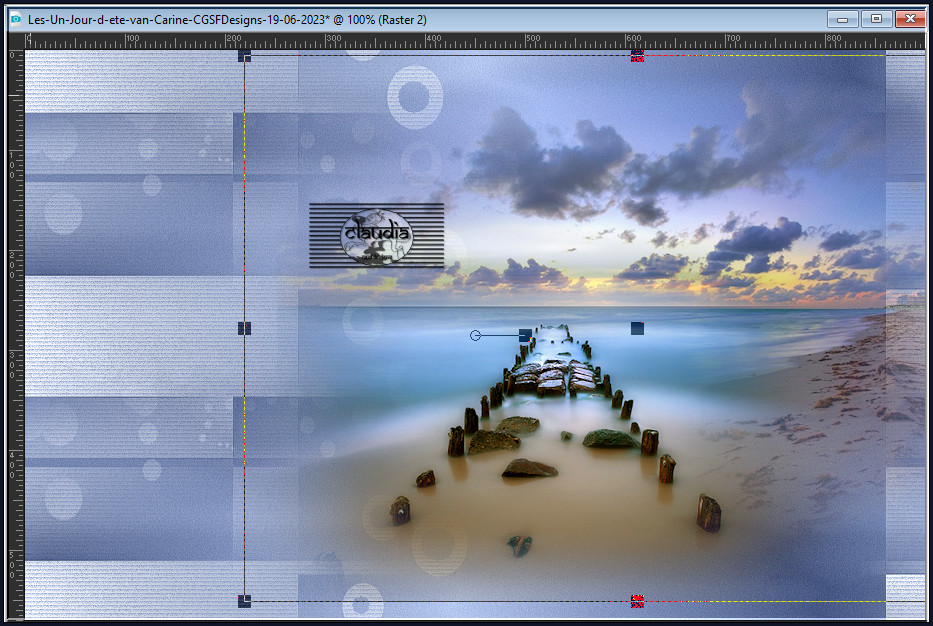This screenshot has width=933, height=626.
Task: Select the bottom-center selection handle
Action: 637,601
